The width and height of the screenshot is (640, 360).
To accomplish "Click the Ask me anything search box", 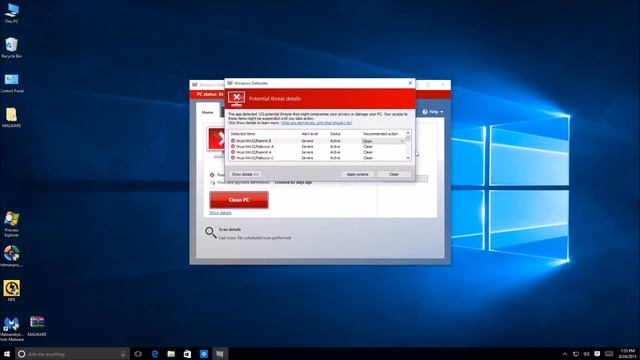I will pos(73,354).
